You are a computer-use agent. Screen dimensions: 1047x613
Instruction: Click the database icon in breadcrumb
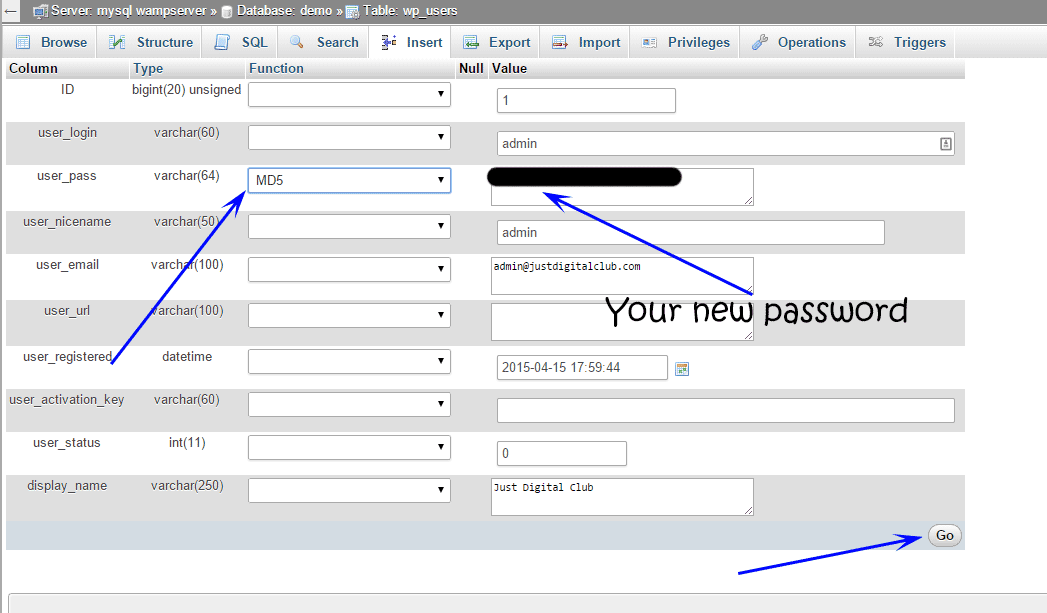[x=227, y=11]
